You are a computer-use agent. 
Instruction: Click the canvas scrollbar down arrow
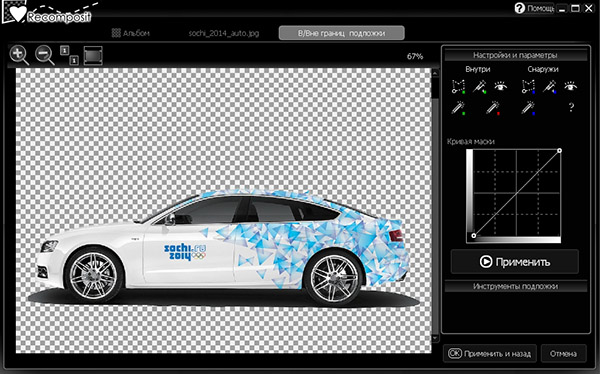(435, 338)
